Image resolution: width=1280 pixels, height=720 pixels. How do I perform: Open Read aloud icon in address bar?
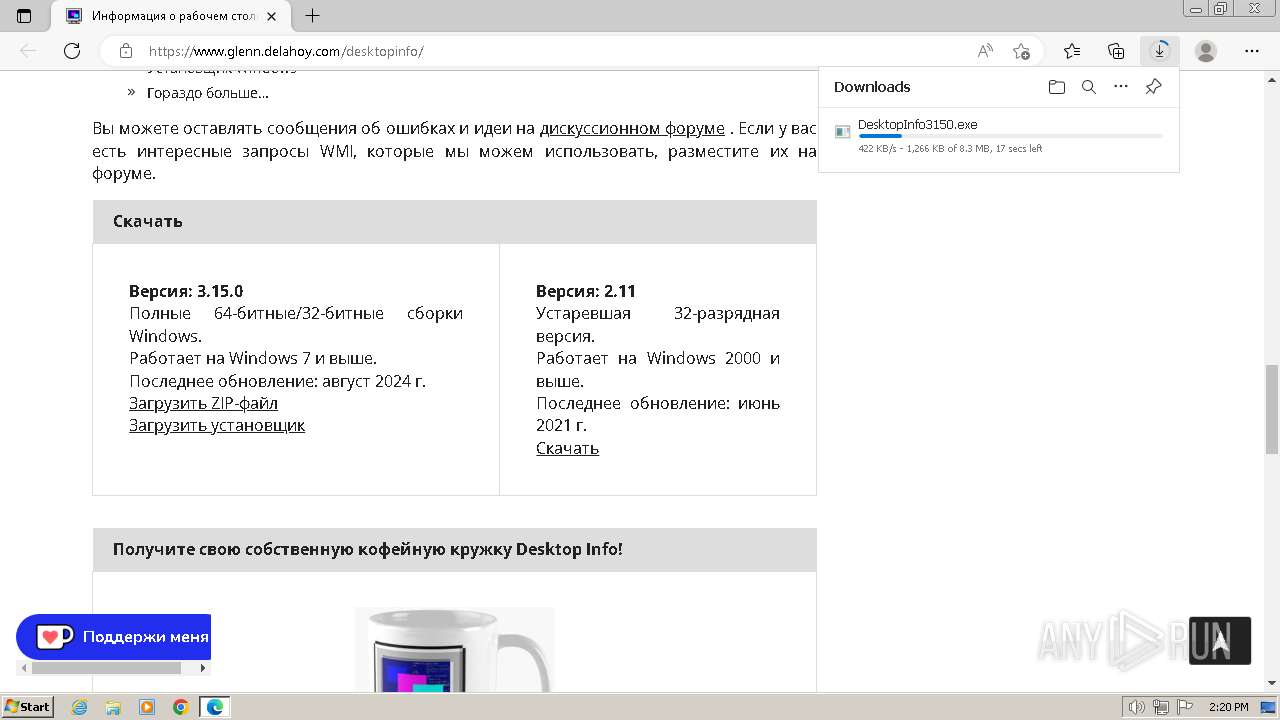pos(986,51)
